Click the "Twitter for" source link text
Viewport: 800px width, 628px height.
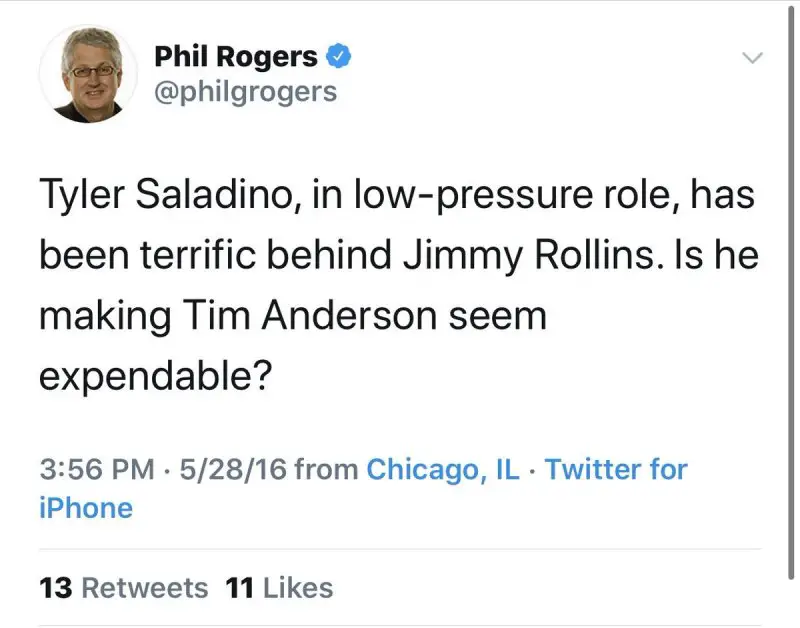tap(616, 468)
